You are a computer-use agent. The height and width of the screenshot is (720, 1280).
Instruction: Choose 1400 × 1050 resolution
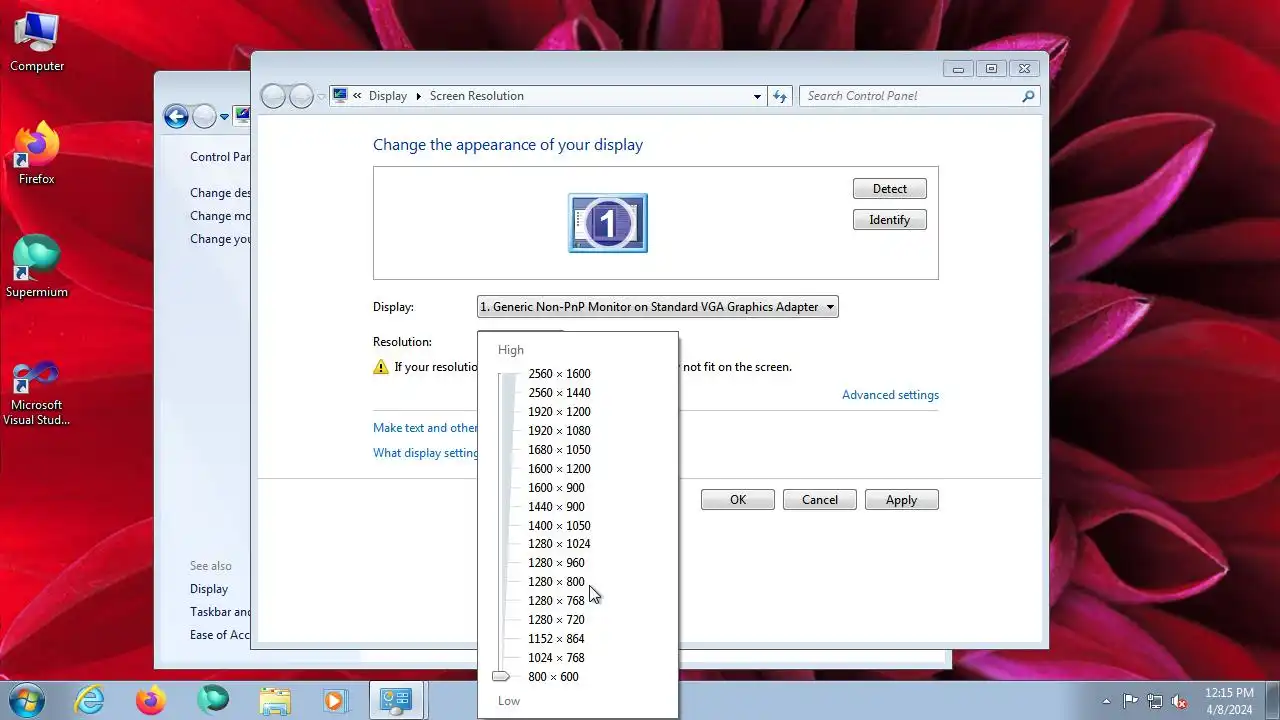559,526
